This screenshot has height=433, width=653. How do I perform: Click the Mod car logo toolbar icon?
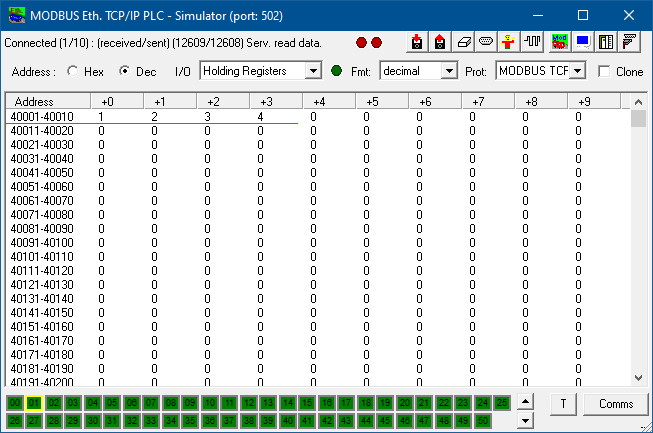tap(559, 42)
